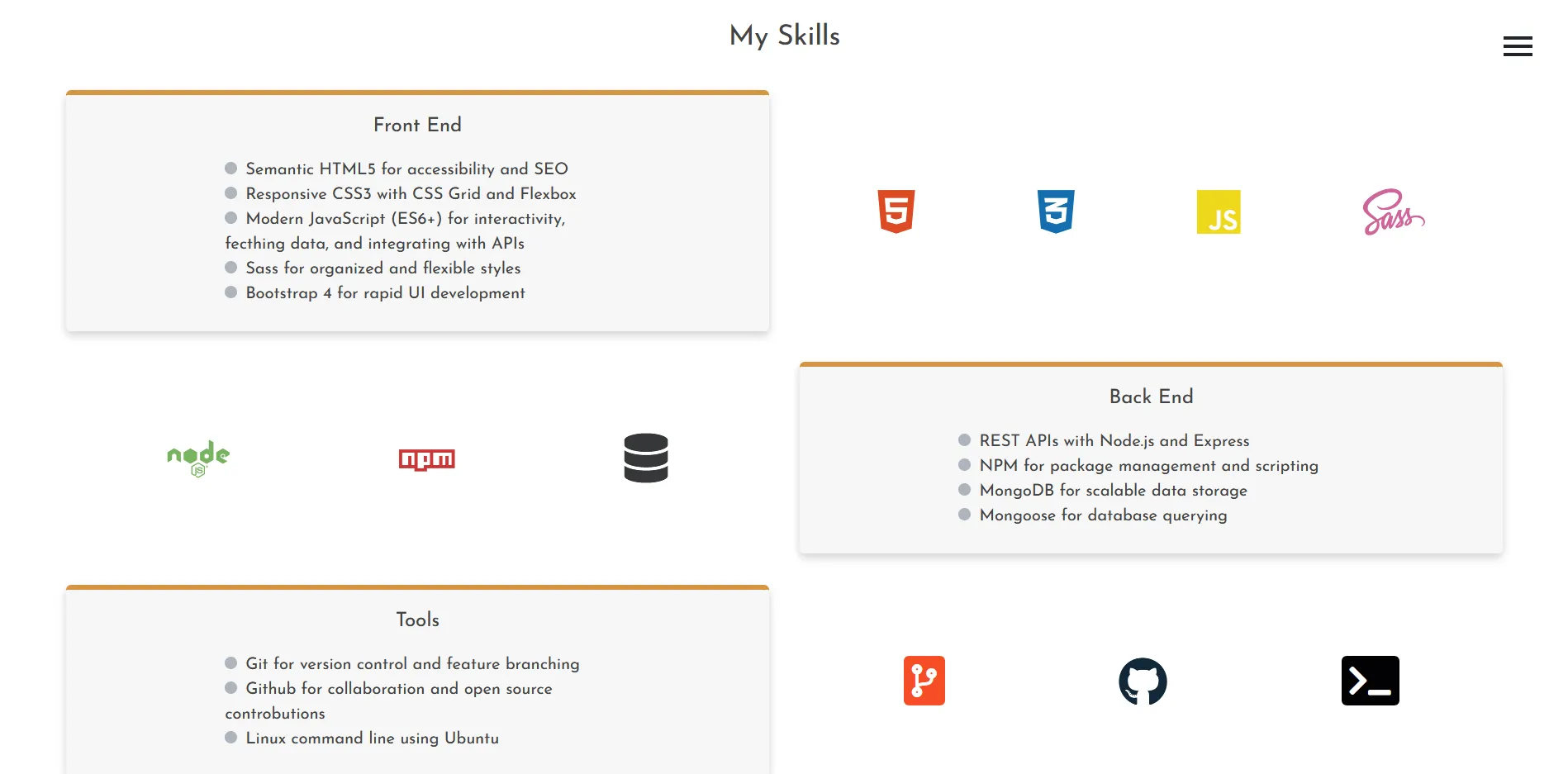
Task: Click the black terminal prompt icon
Action: (x=1371, y=681)
